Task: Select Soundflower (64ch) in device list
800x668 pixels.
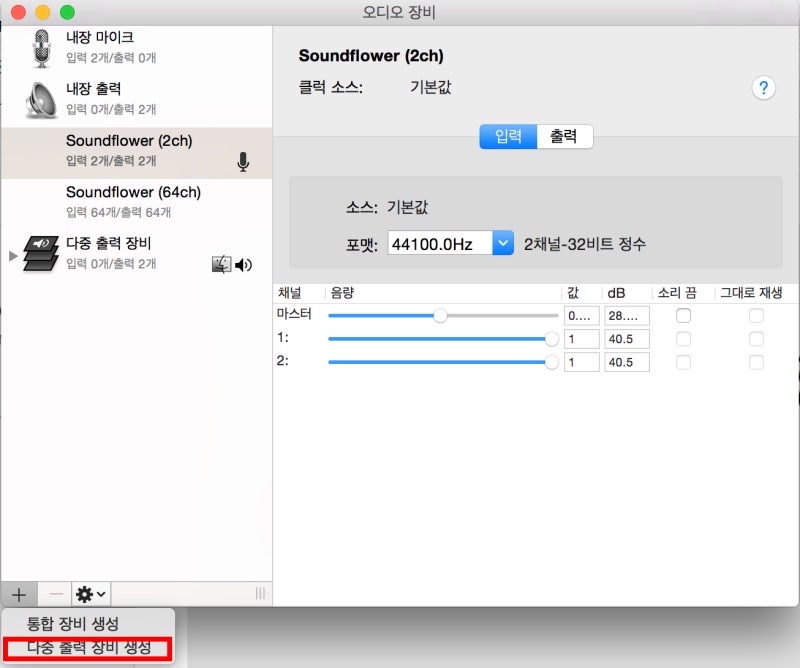Action: pos(137,203)
